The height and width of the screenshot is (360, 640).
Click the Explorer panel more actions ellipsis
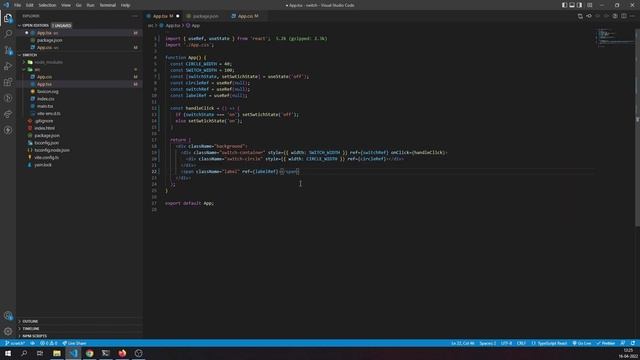pyautogui.click(x=135, y=16)
